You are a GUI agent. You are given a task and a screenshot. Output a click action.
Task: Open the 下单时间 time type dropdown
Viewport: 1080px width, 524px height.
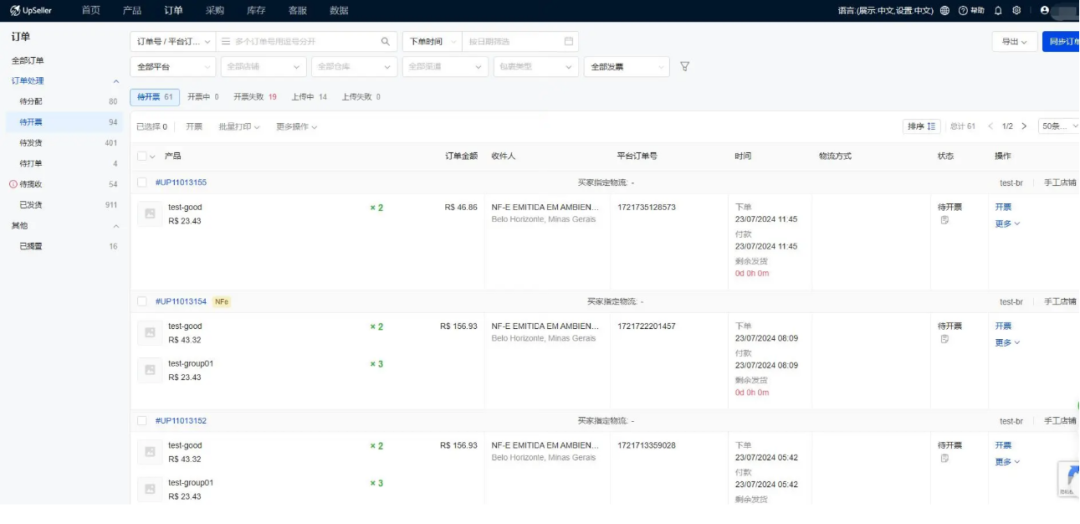[x=432, y=41]
